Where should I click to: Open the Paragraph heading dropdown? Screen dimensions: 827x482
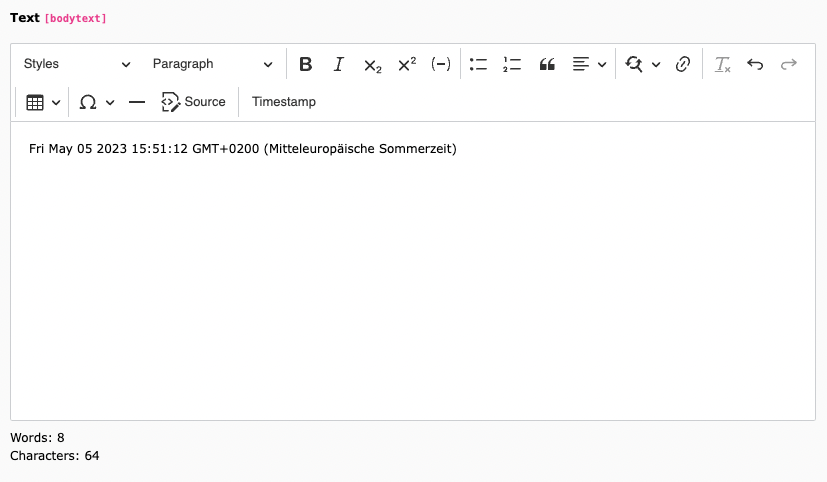212,64
